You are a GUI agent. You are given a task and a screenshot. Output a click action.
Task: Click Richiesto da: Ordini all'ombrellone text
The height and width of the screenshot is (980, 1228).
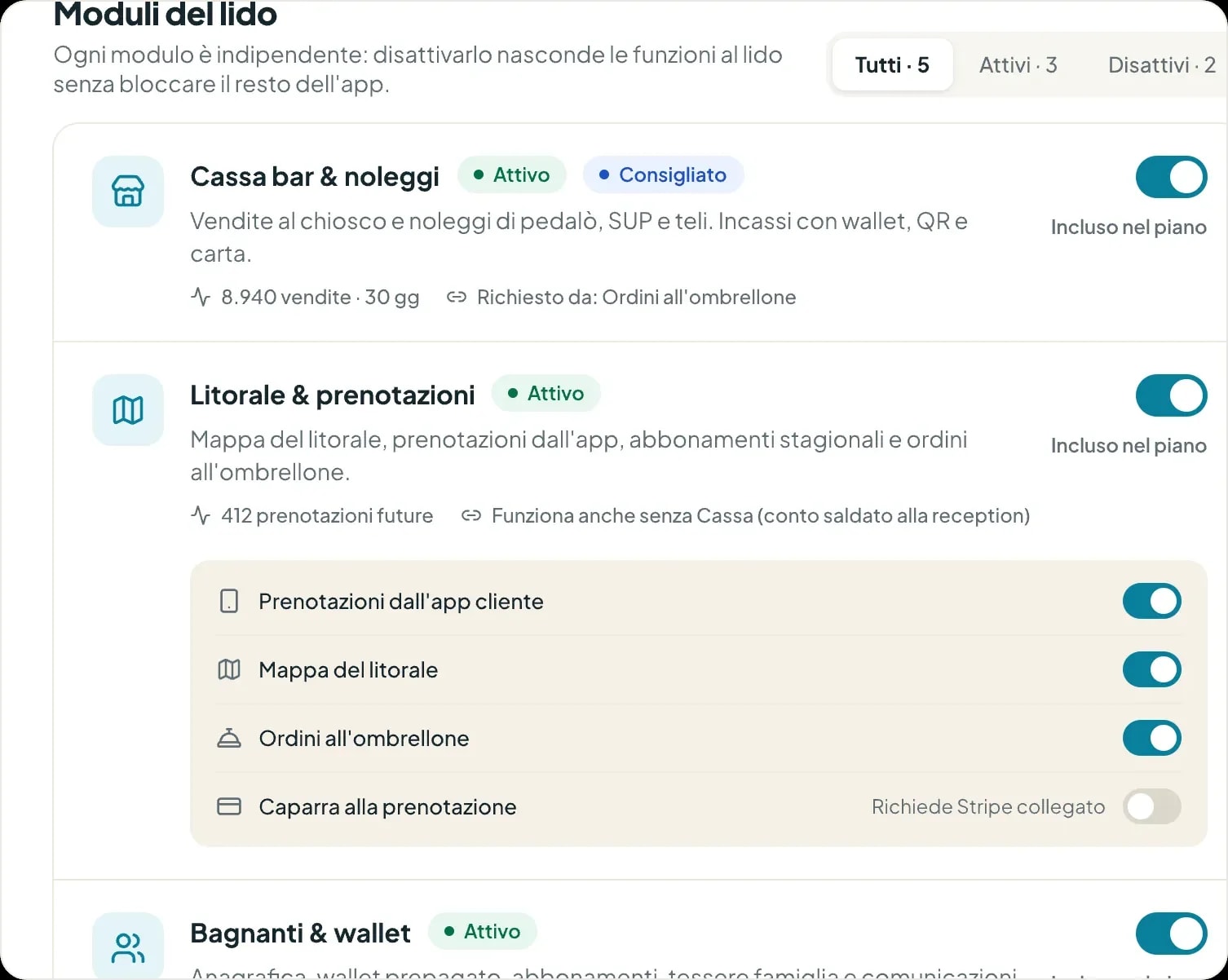click(636, 297)
